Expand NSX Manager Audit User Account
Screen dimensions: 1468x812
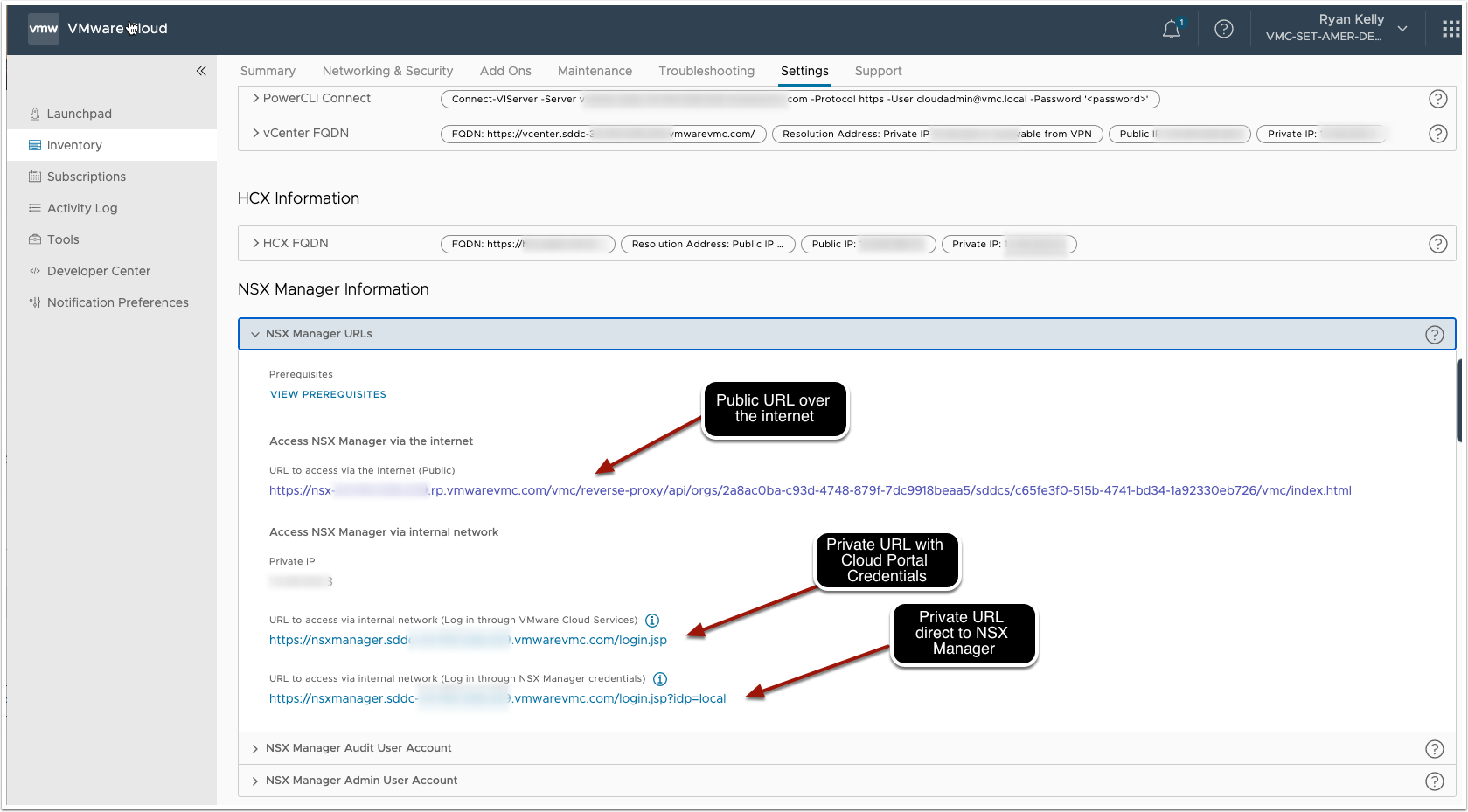tap(255, 749)
